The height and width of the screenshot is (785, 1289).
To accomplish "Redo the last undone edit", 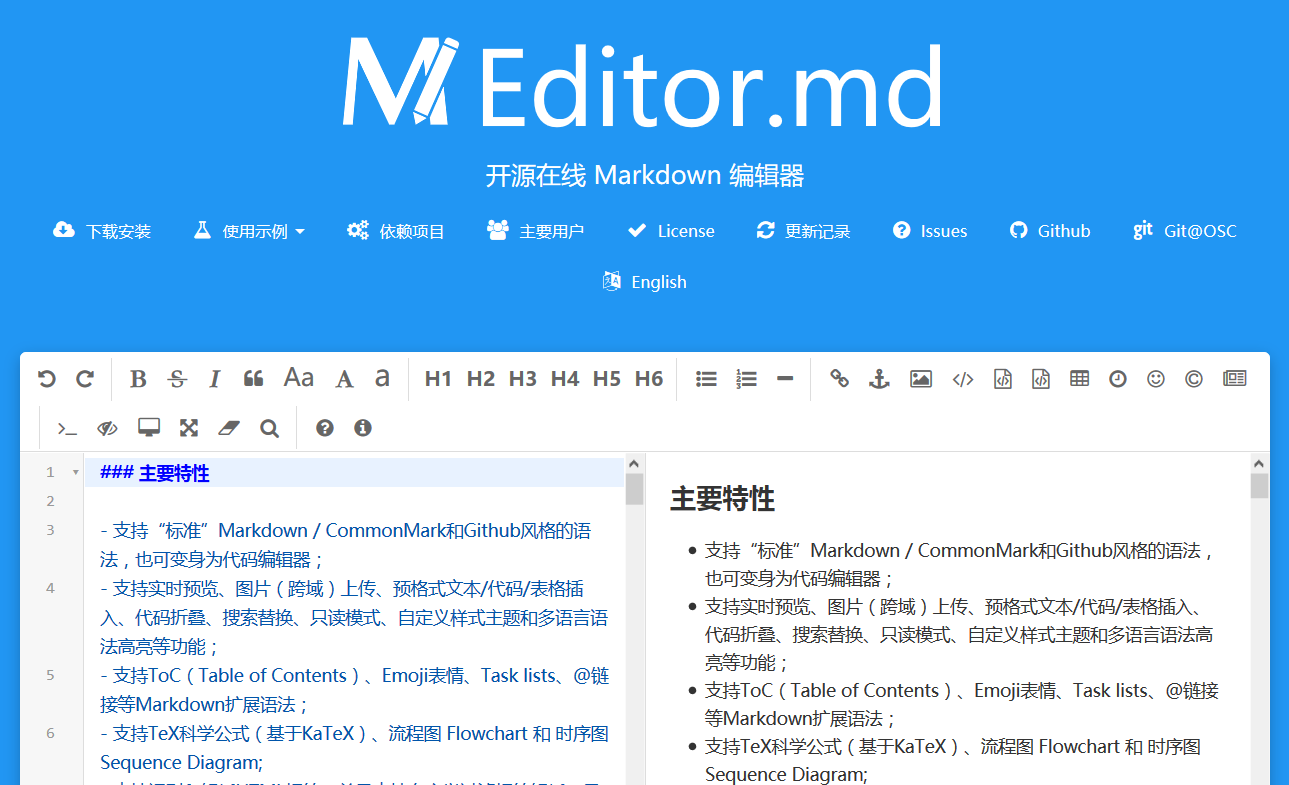I will pyautogui.click(x=85, y=379).
